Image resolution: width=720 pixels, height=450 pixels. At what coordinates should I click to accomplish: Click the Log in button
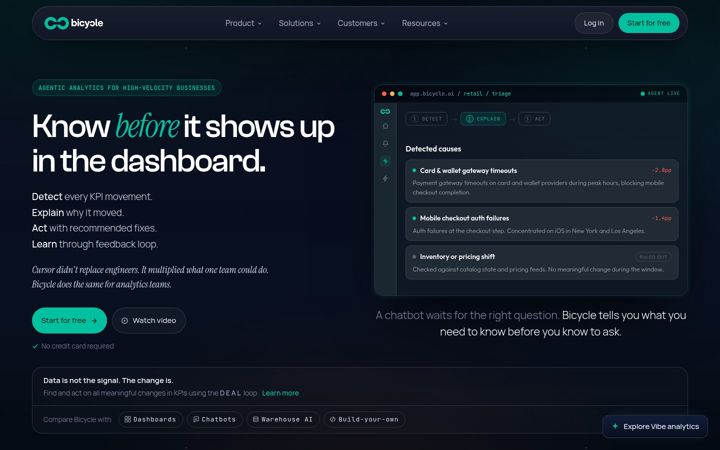[594, 23]
